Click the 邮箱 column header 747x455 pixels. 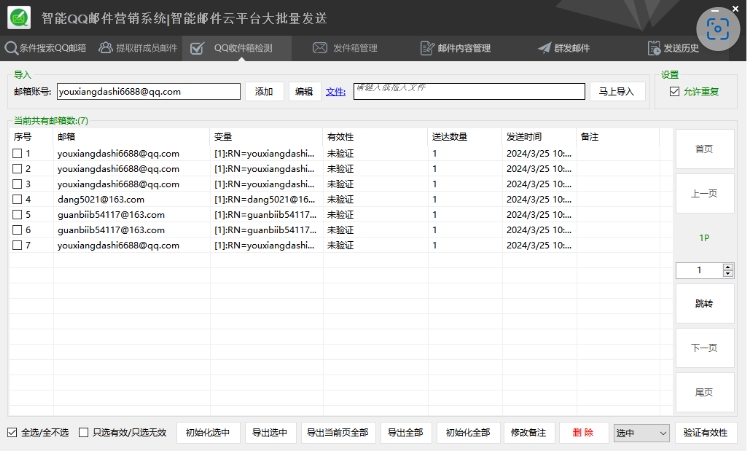pos(131,137)
